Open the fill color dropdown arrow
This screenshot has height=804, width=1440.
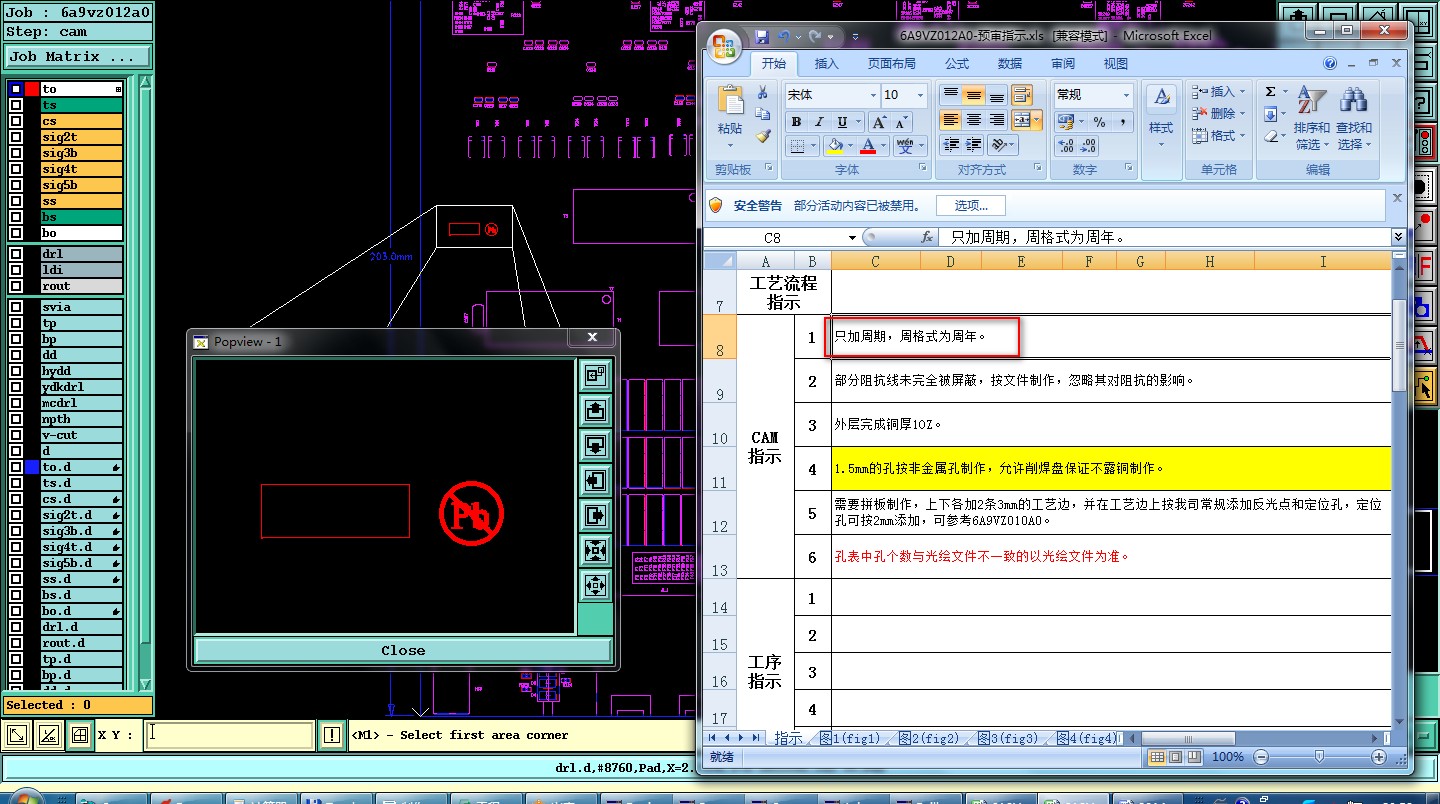pyautogui.click(x=848, y=146)
